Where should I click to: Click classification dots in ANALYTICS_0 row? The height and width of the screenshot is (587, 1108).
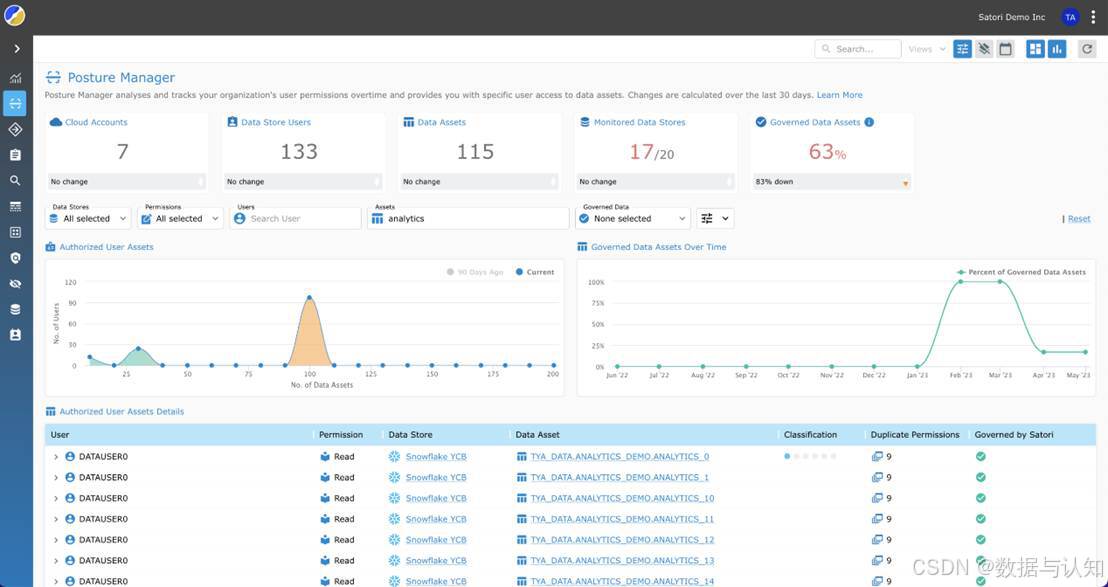tap(810, 456)
